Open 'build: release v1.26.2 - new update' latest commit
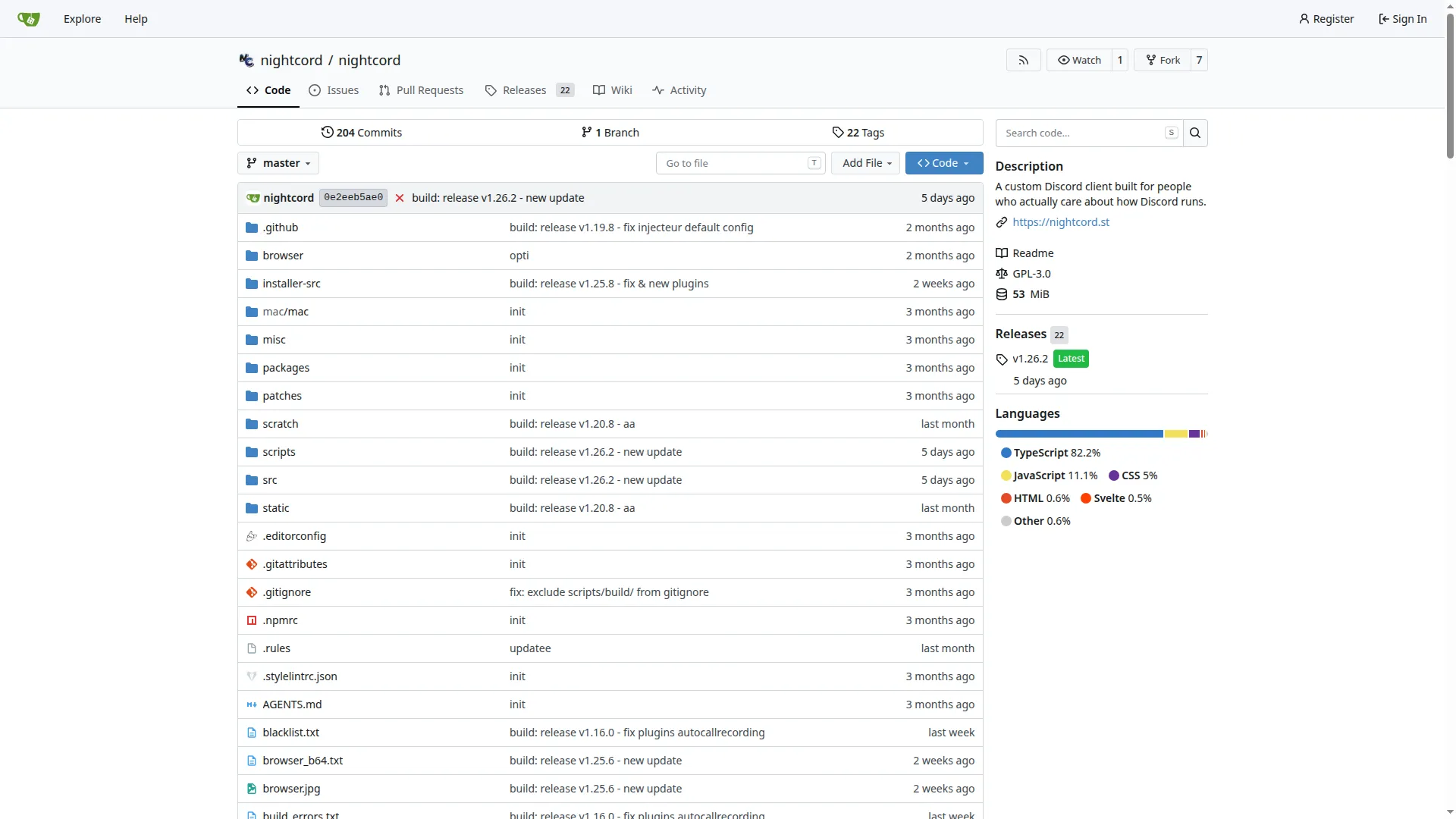1456x819 pixels. click(x=498, y=198)
